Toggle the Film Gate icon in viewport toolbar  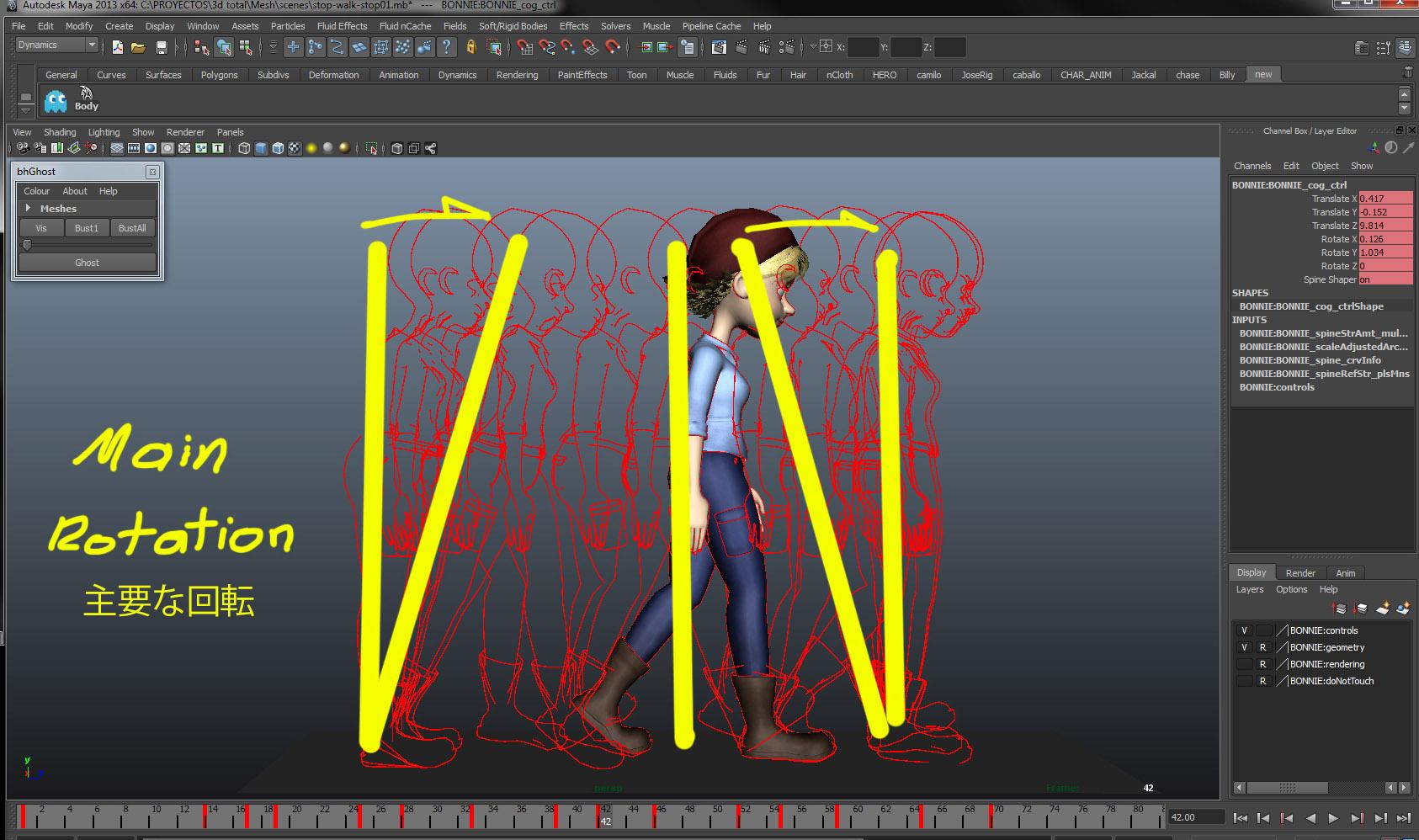tap(134, 148)
